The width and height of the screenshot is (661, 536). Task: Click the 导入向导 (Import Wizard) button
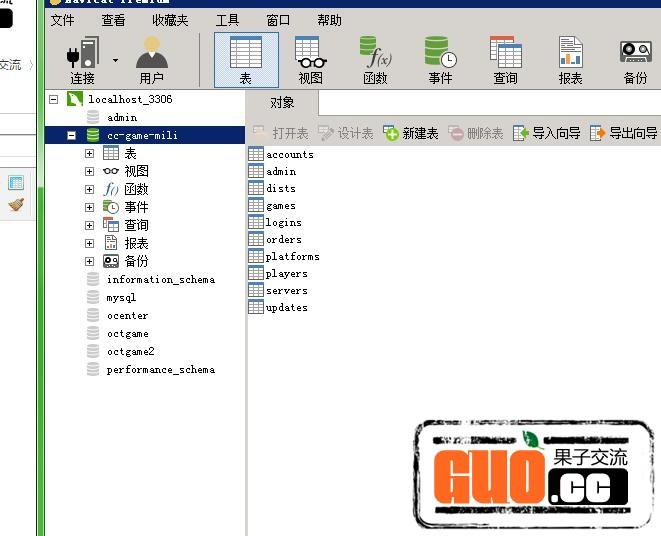(547, 133)
